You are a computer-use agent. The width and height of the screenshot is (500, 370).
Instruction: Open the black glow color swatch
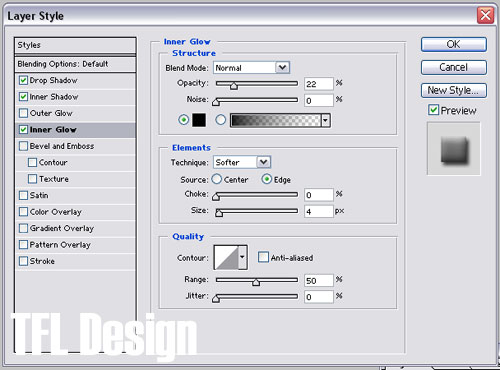(199, 120)
